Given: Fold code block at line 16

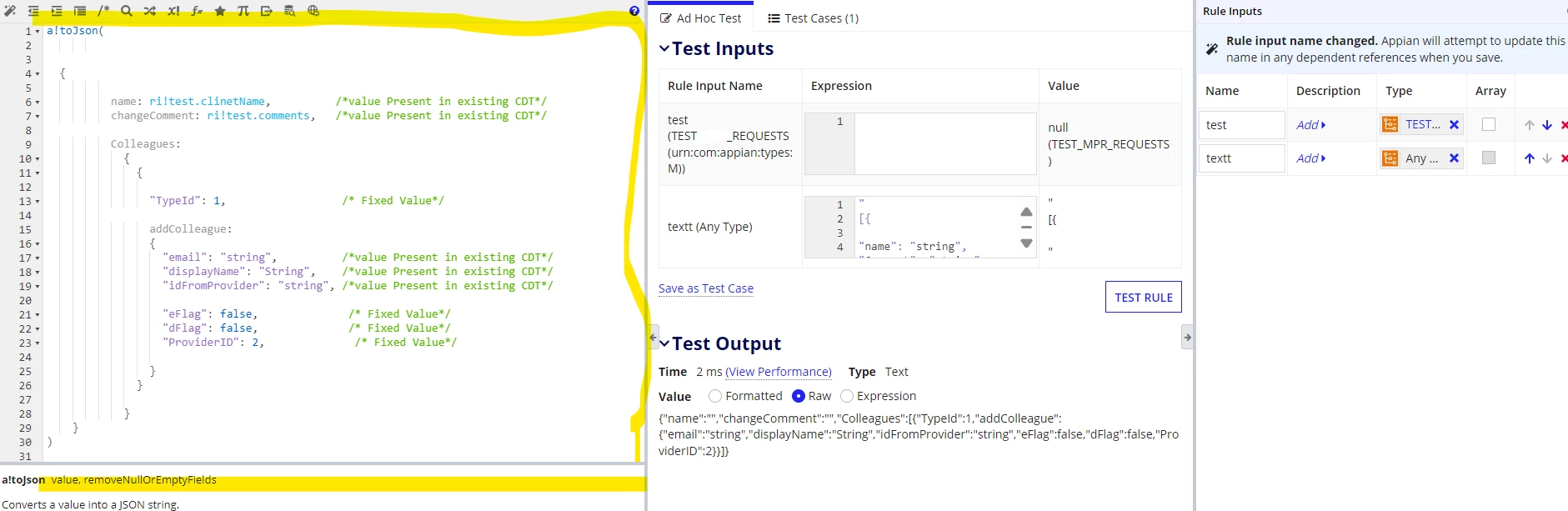Looking at the screenshot, I should pos(38,244).
